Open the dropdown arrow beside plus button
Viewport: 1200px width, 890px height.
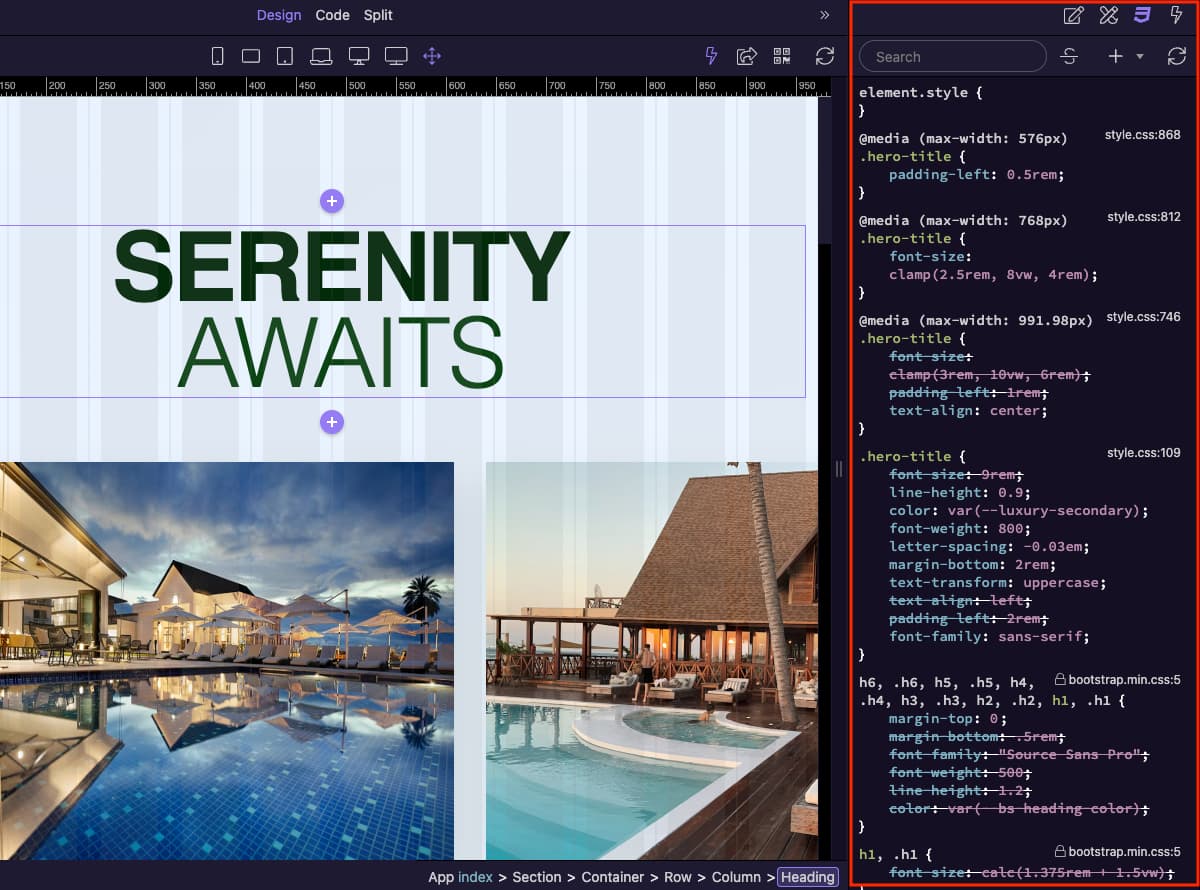1139,57
